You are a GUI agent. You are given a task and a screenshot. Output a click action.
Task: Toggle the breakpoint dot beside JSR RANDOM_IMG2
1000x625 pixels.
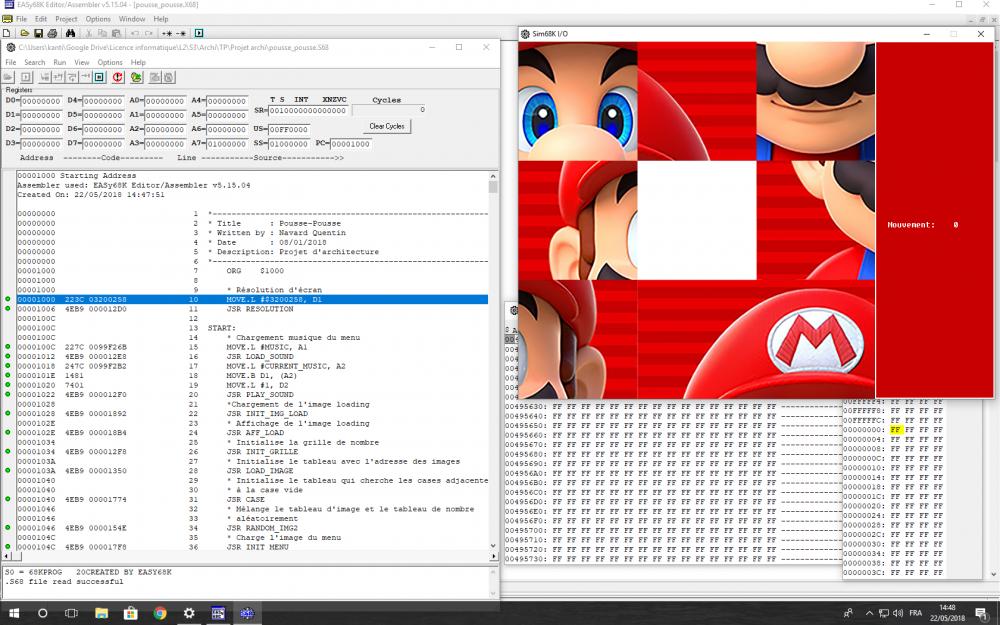point(8,528)
